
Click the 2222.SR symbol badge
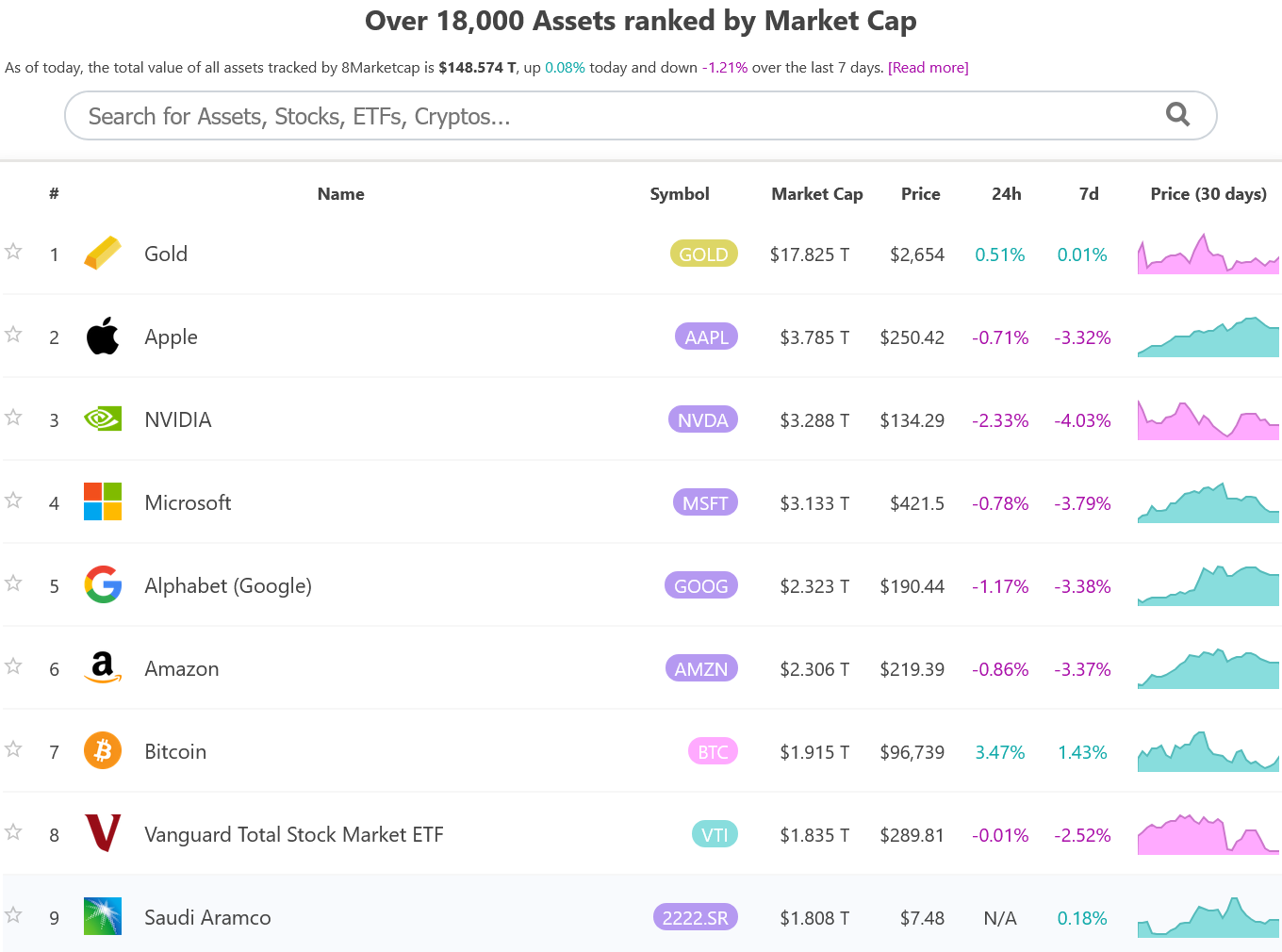(695, 917)
